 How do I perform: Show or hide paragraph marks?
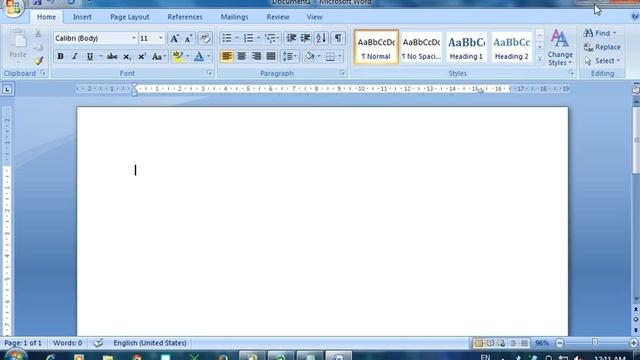338,38
